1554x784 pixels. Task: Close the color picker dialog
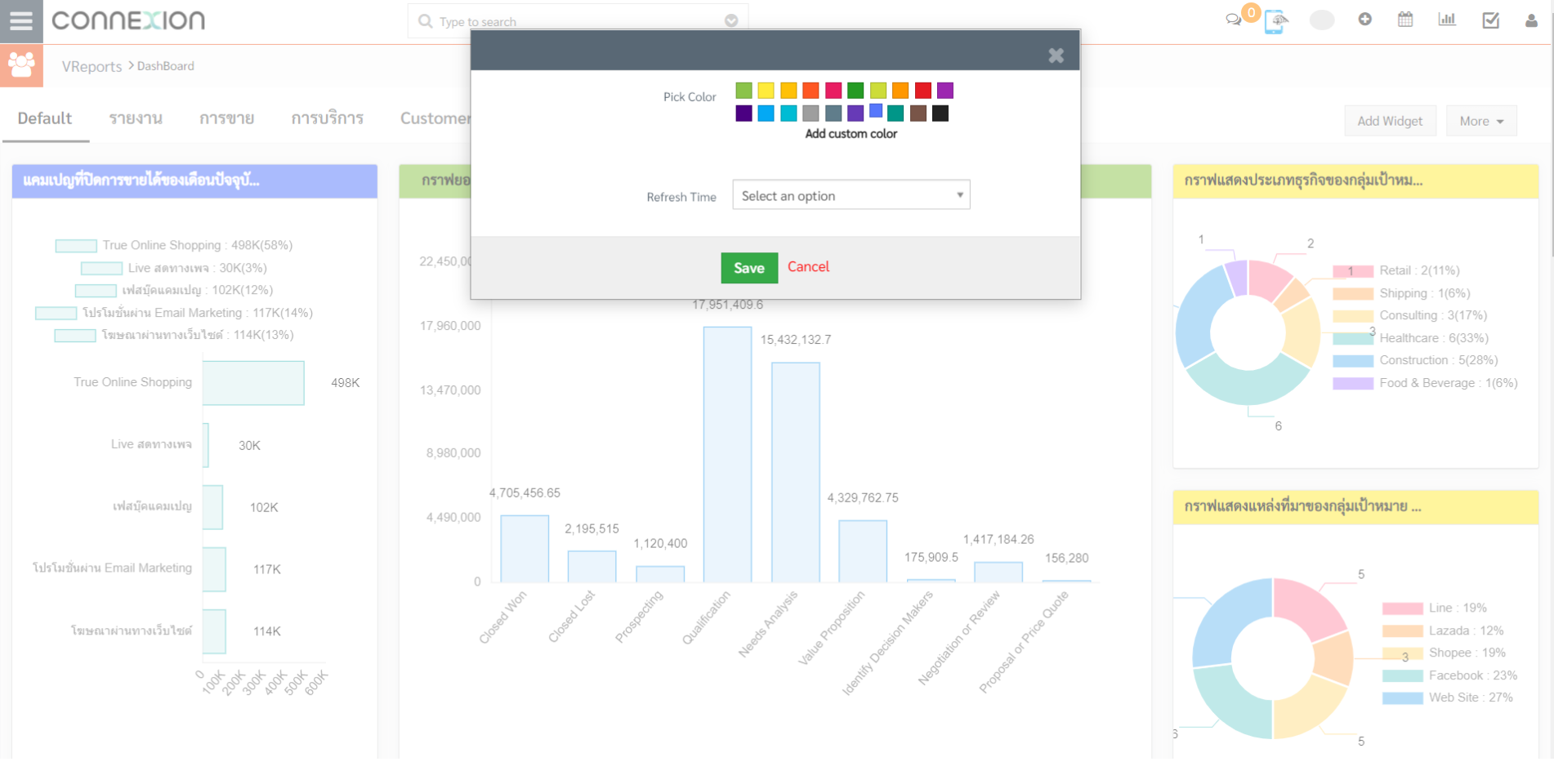pos(1056,55)
